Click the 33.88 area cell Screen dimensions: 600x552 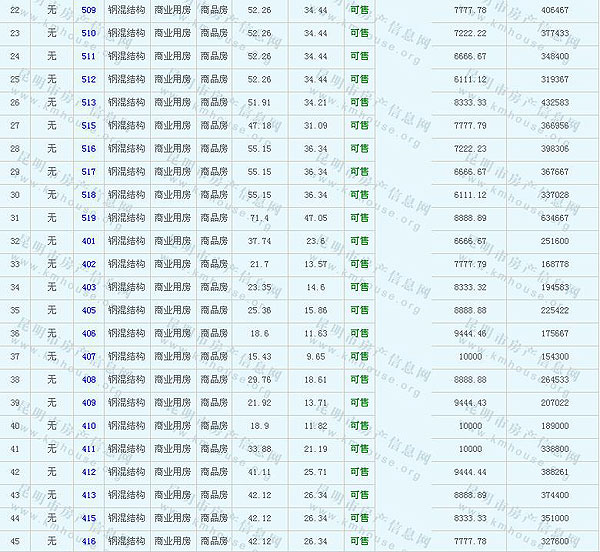pyautogui.click(x=259, y=449)
